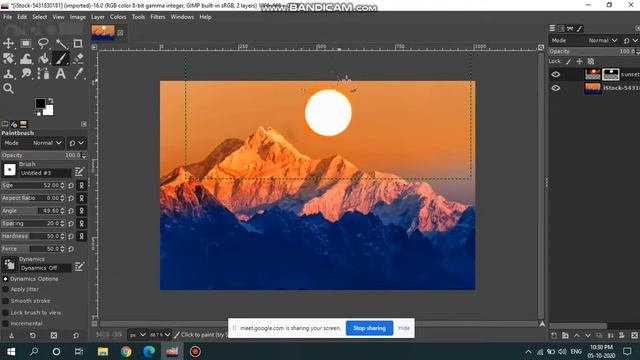The image size is (640, 360).
Task: Open Paintbrush Mode Normal dropdown
Action: (33, 143)
